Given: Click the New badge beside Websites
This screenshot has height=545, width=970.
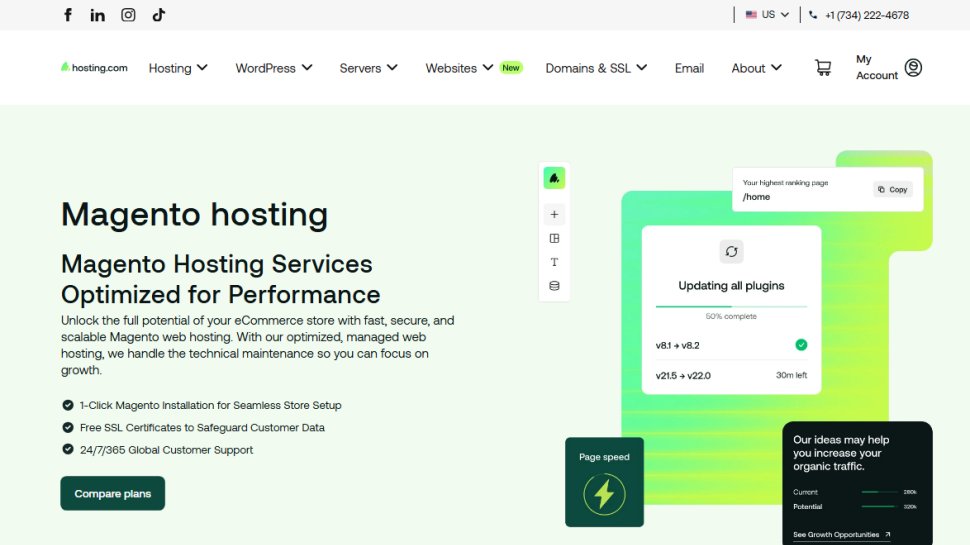Looking at the screenshot, I should click(511, 67).
